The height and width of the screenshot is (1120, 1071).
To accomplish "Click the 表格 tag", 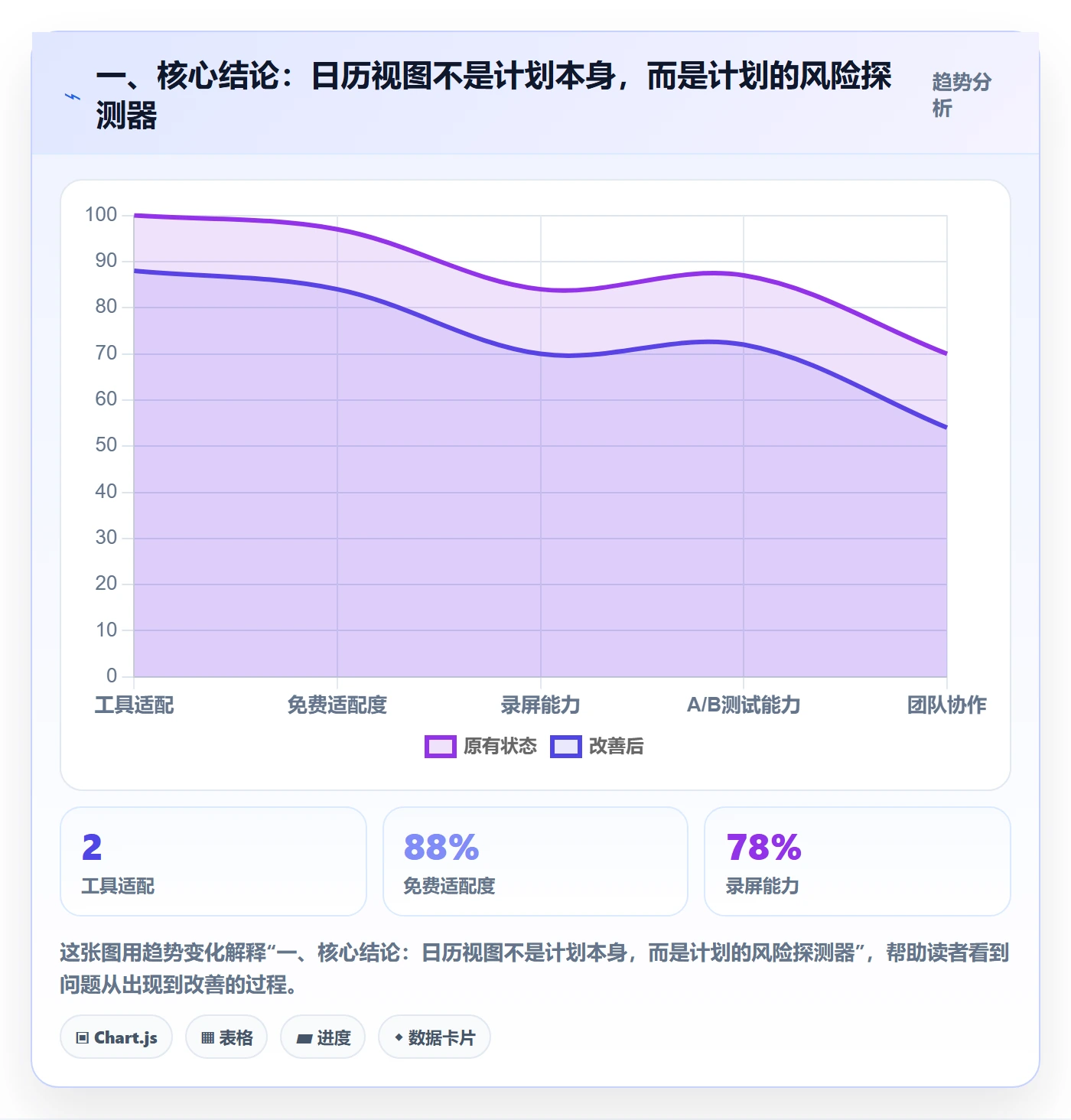I will coord(226,1037).
